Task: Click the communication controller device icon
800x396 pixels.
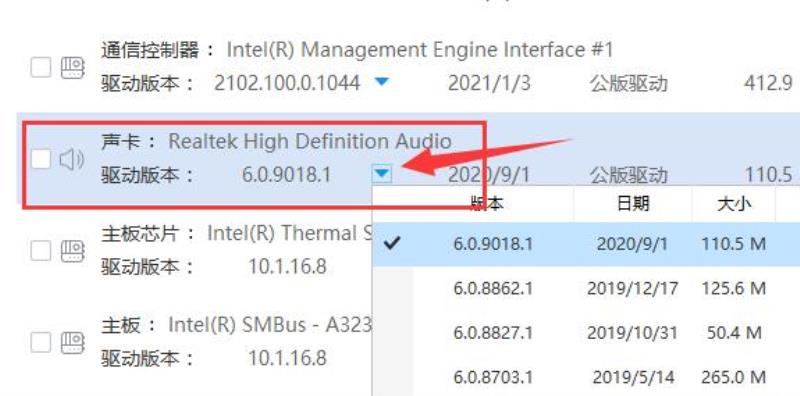Action: tap(73, 68)
